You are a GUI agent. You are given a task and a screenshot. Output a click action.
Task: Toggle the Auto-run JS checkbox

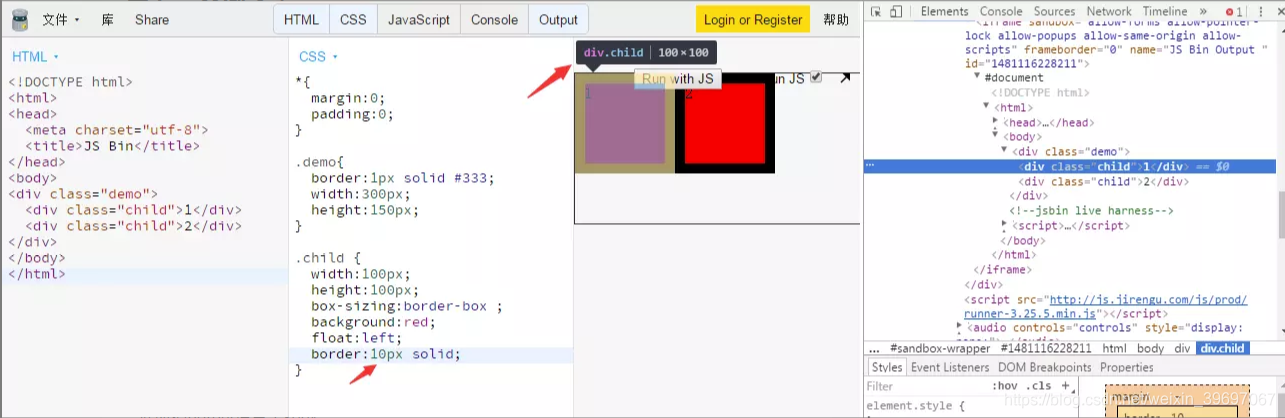[x=816, y=77]
